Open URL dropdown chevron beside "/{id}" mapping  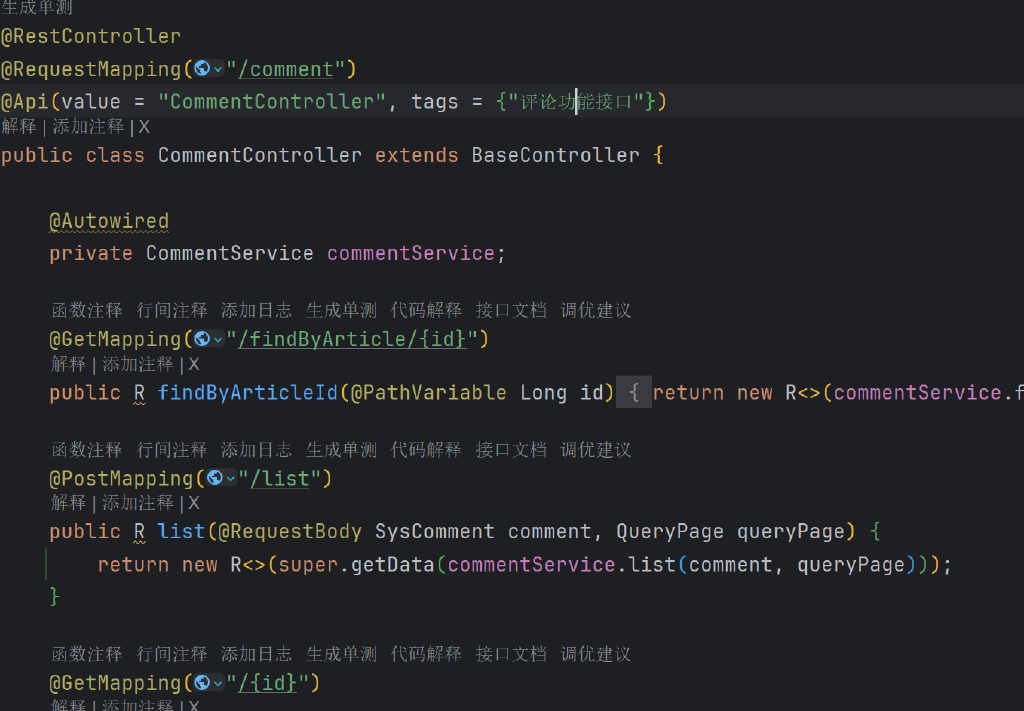pyautogui.click(x=218, y=683)
